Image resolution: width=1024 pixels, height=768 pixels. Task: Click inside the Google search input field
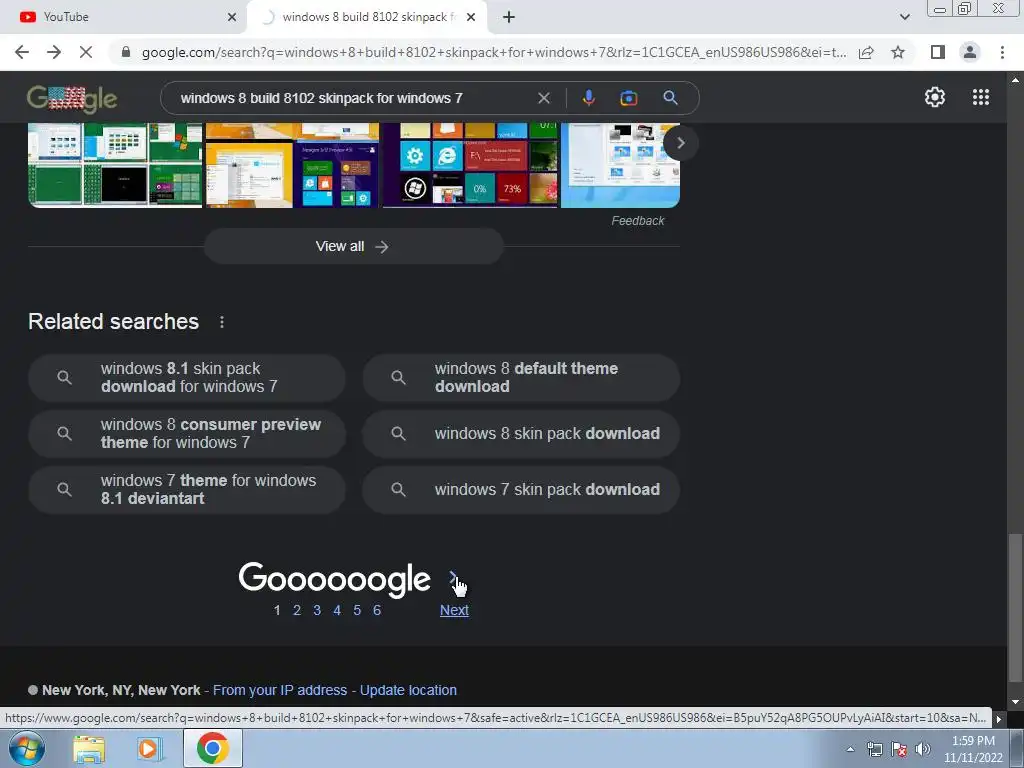(x=353, y=98)
